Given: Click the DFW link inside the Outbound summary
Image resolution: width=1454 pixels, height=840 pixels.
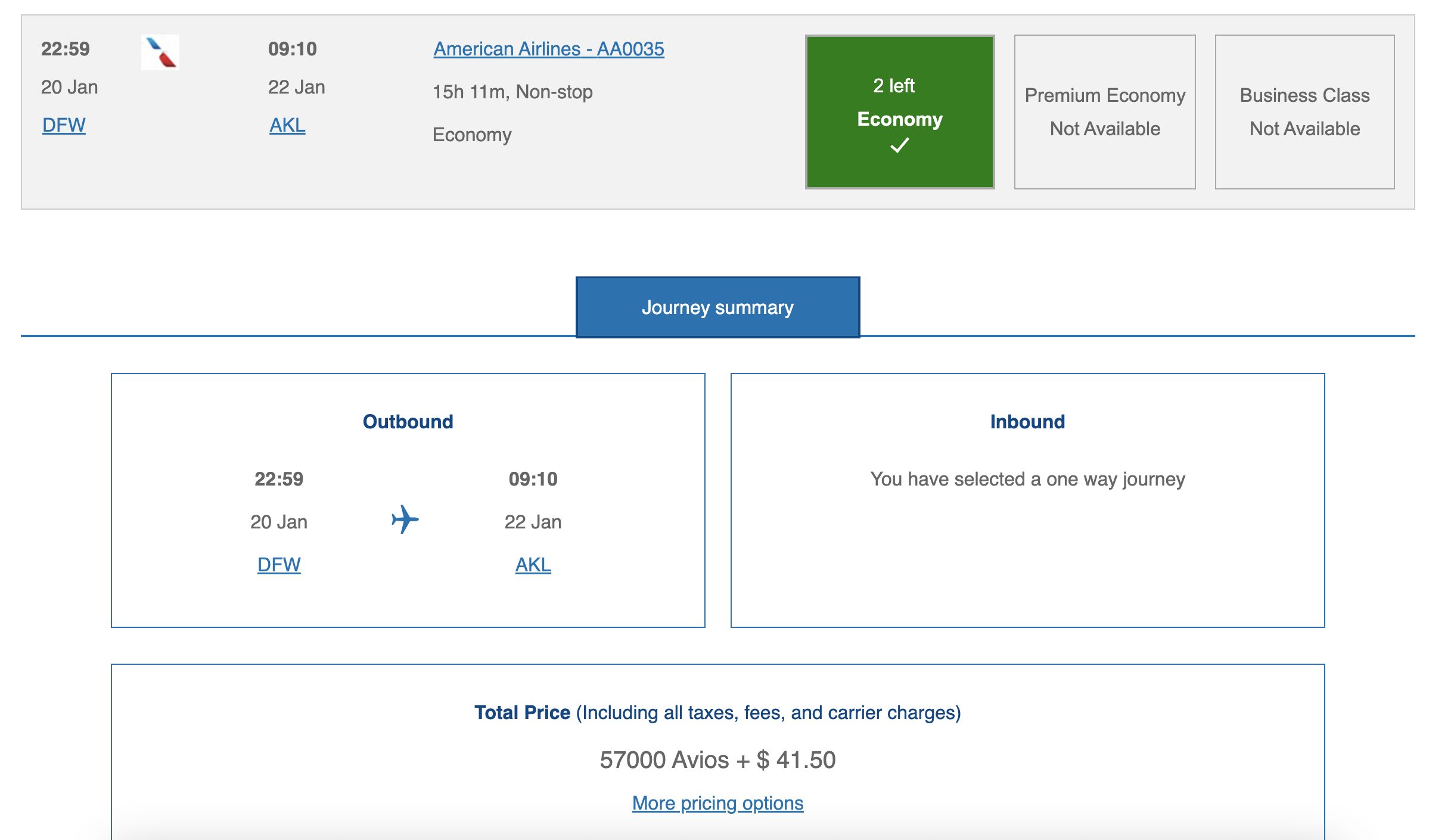Looking at the screenshot, I should (279, 565).
